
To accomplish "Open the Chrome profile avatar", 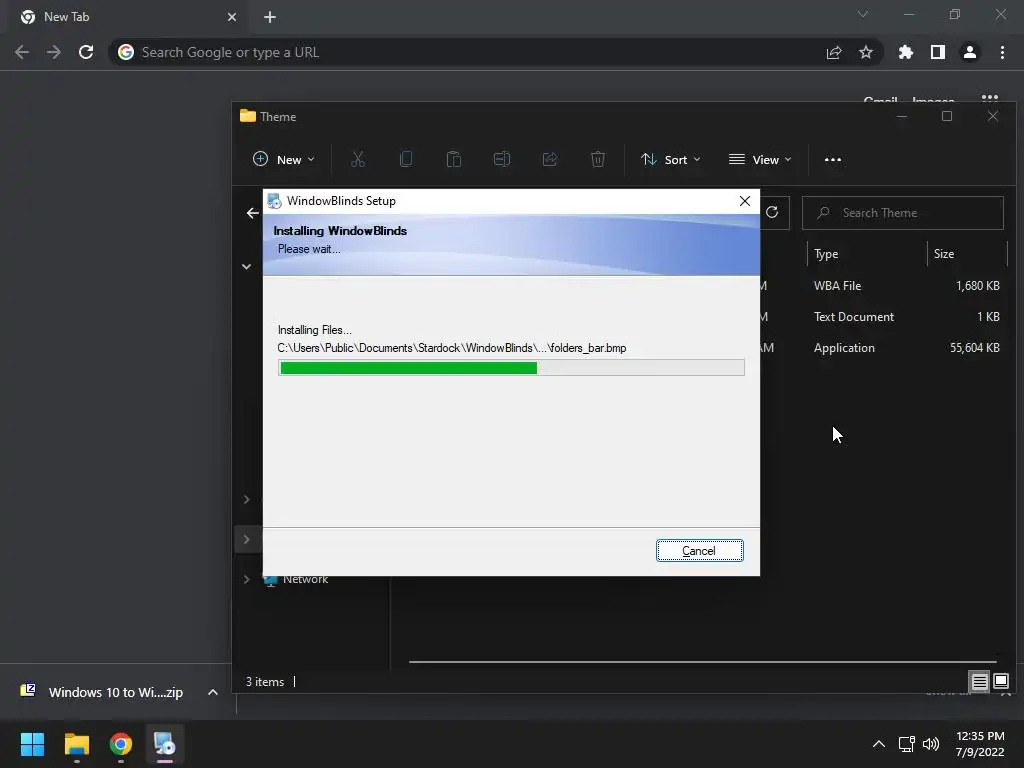I will 970,52.
